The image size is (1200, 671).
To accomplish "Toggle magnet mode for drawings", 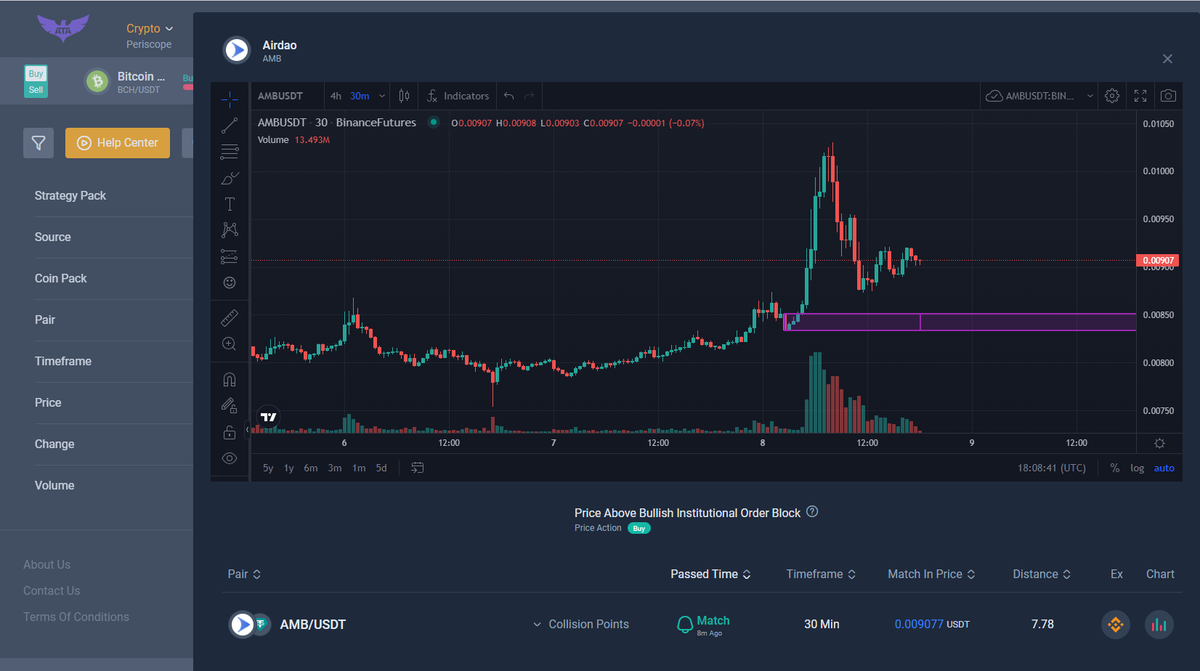I will pyautogui.click(x=230, y=380).
